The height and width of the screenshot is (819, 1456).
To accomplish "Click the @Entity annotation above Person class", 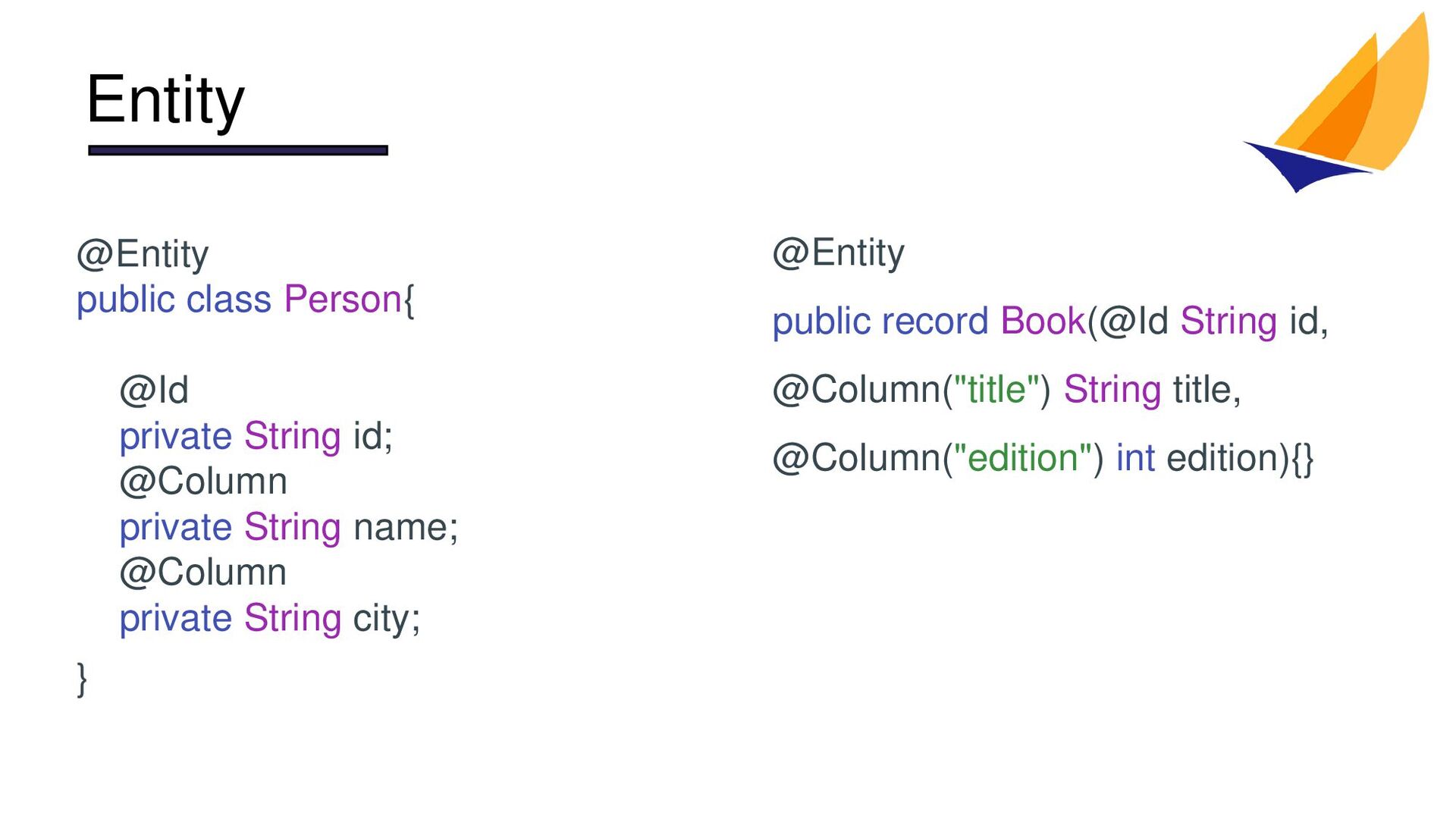I will click(143, 254).
